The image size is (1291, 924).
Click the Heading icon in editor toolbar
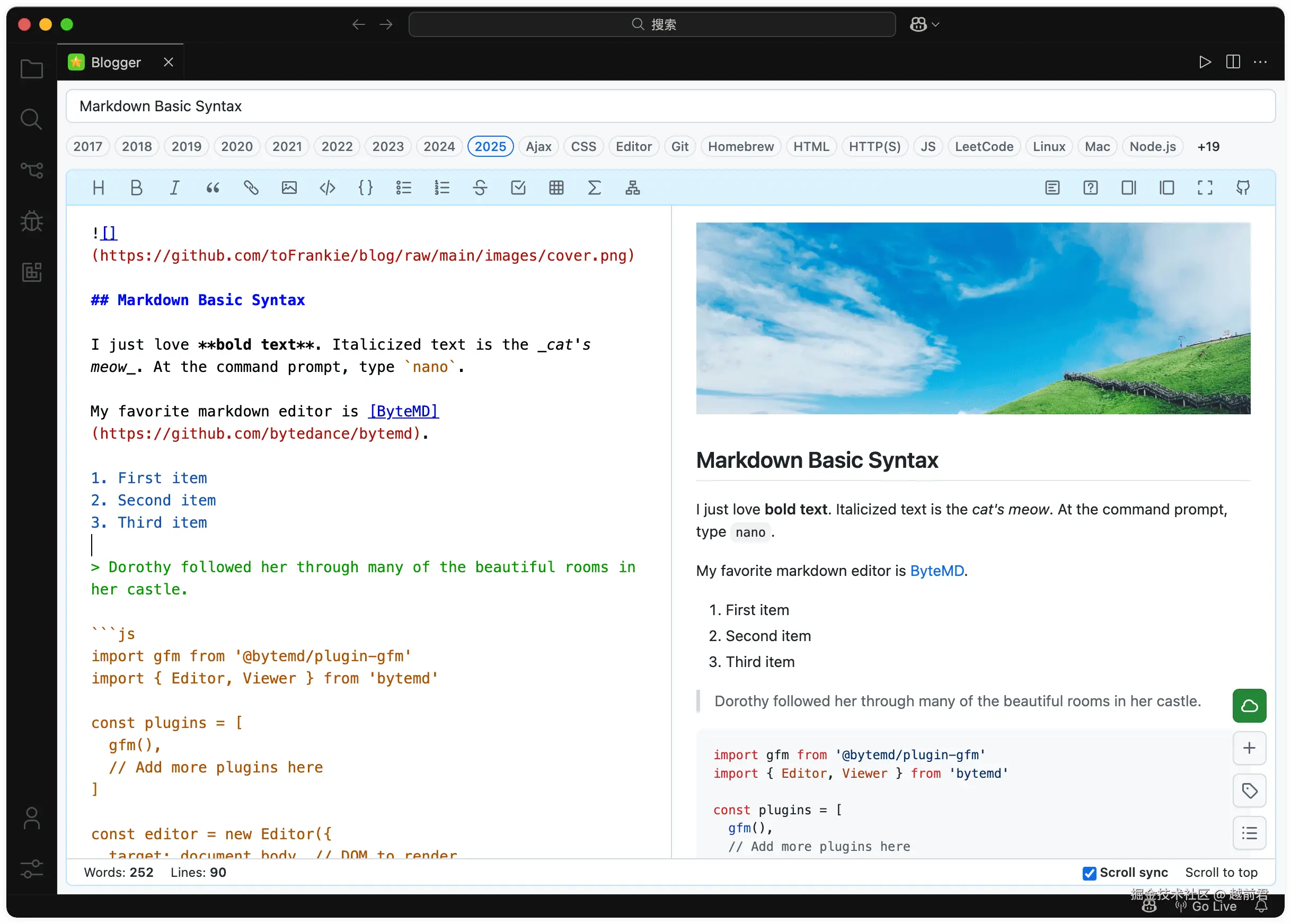pyautogui.click(x=99, y=188)
